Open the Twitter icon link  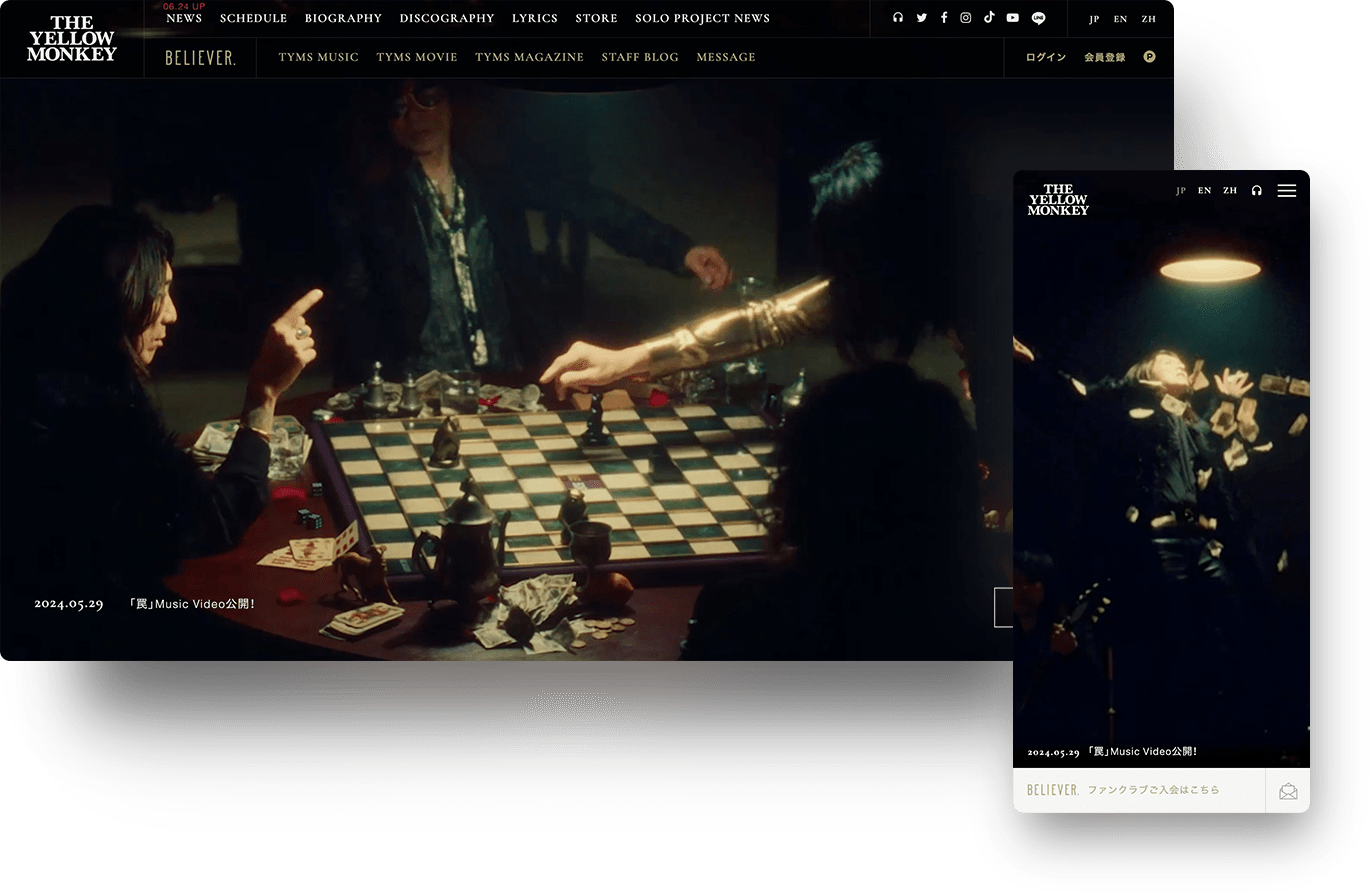pyautogui.click(x=921, y=18)
